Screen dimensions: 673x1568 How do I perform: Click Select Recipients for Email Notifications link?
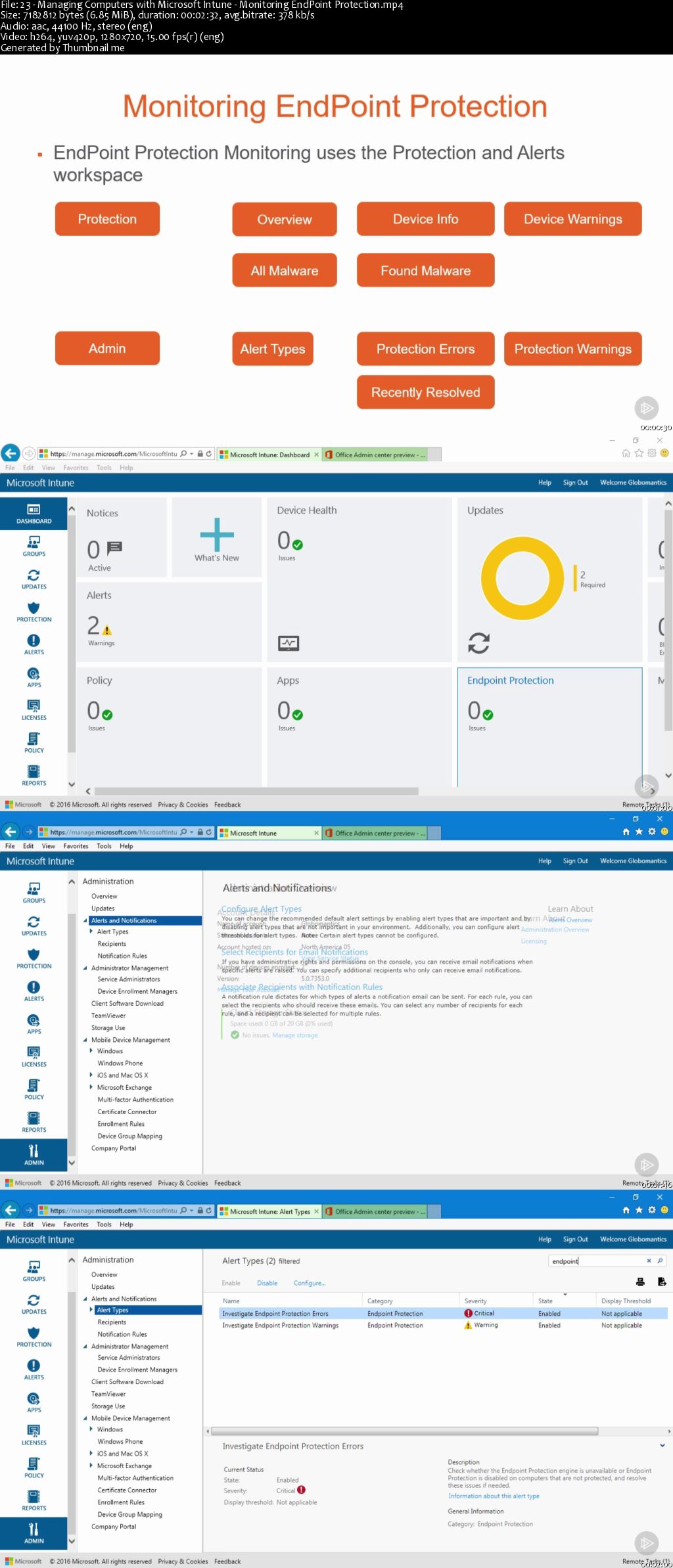tap(294, 952)
